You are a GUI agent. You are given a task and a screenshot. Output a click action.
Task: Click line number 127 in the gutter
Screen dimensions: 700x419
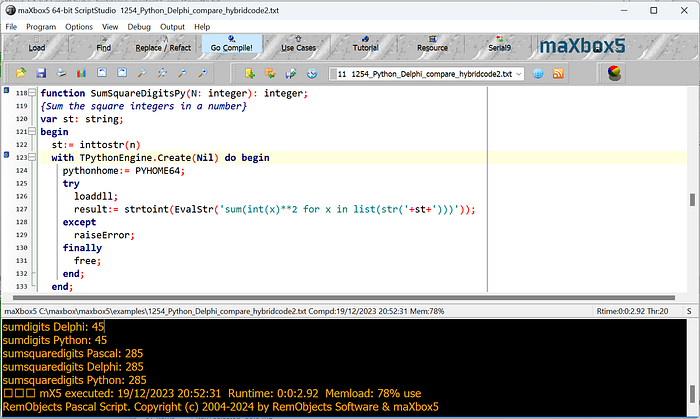tap(21, 209)
